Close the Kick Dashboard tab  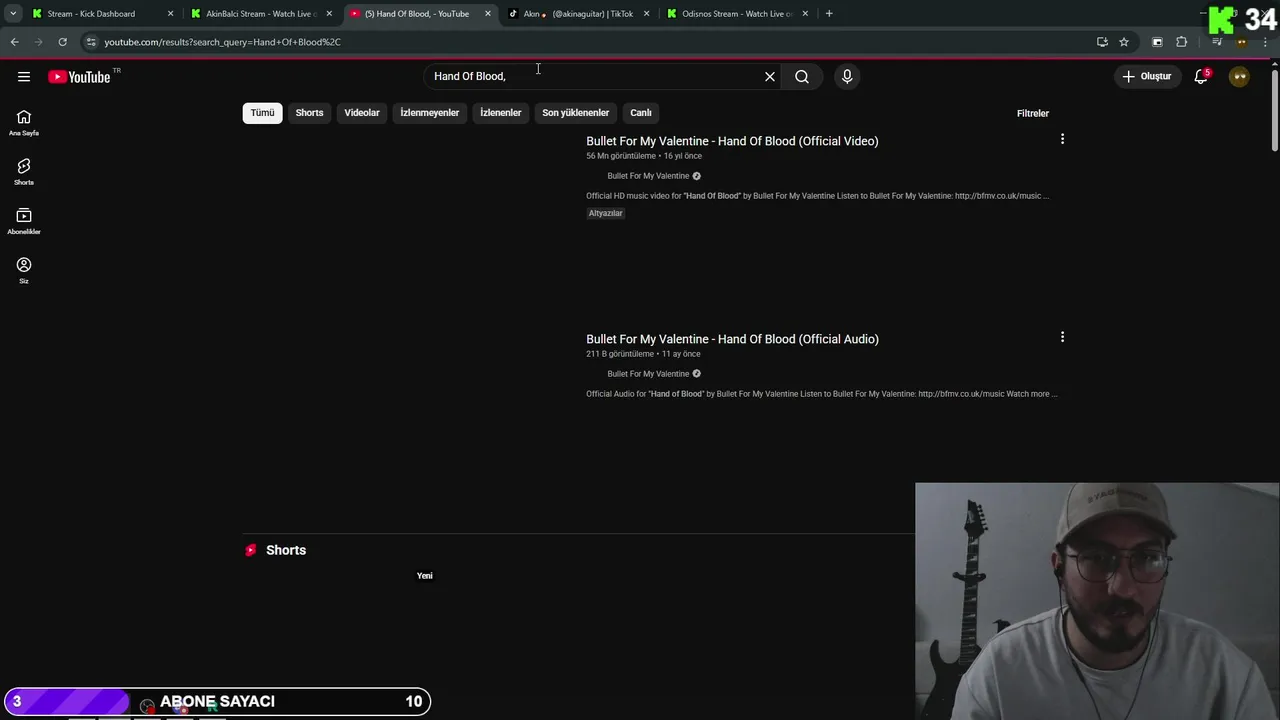pos(170,14)
